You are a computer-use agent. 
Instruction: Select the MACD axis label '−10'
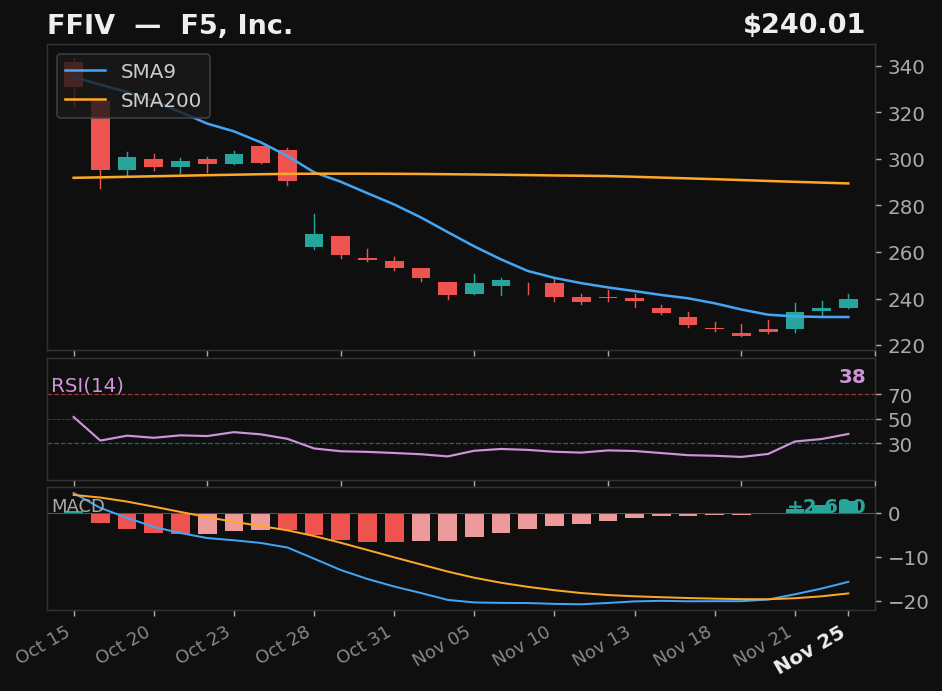pyautogui.click(x=908, y=559)
